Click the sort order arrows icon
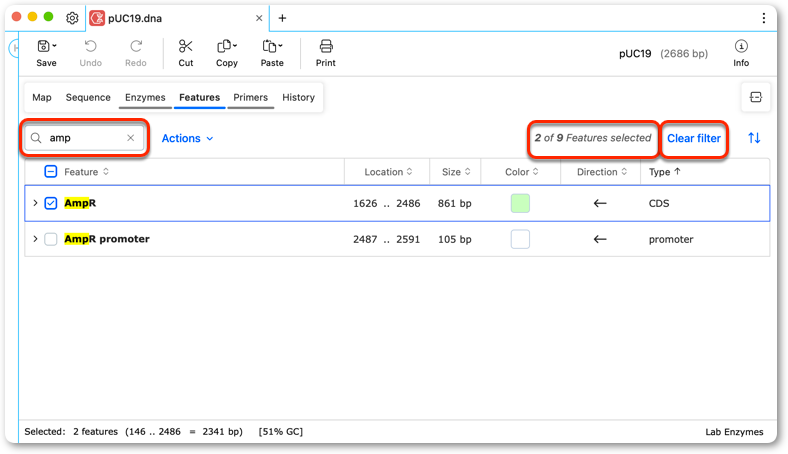Viewport: 788px width, 454px height. pyautogui.click(x=754, y=138)
